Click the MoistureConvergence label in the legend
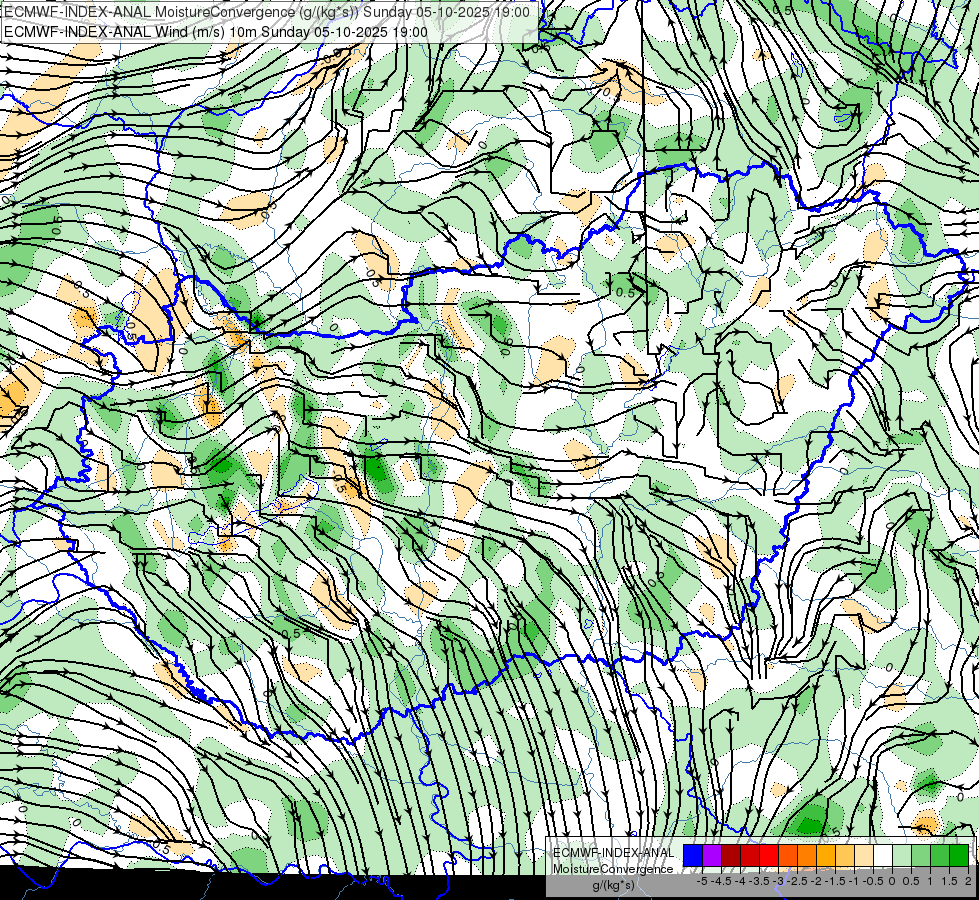Screen dimensions: 979x900 point(613,869)
